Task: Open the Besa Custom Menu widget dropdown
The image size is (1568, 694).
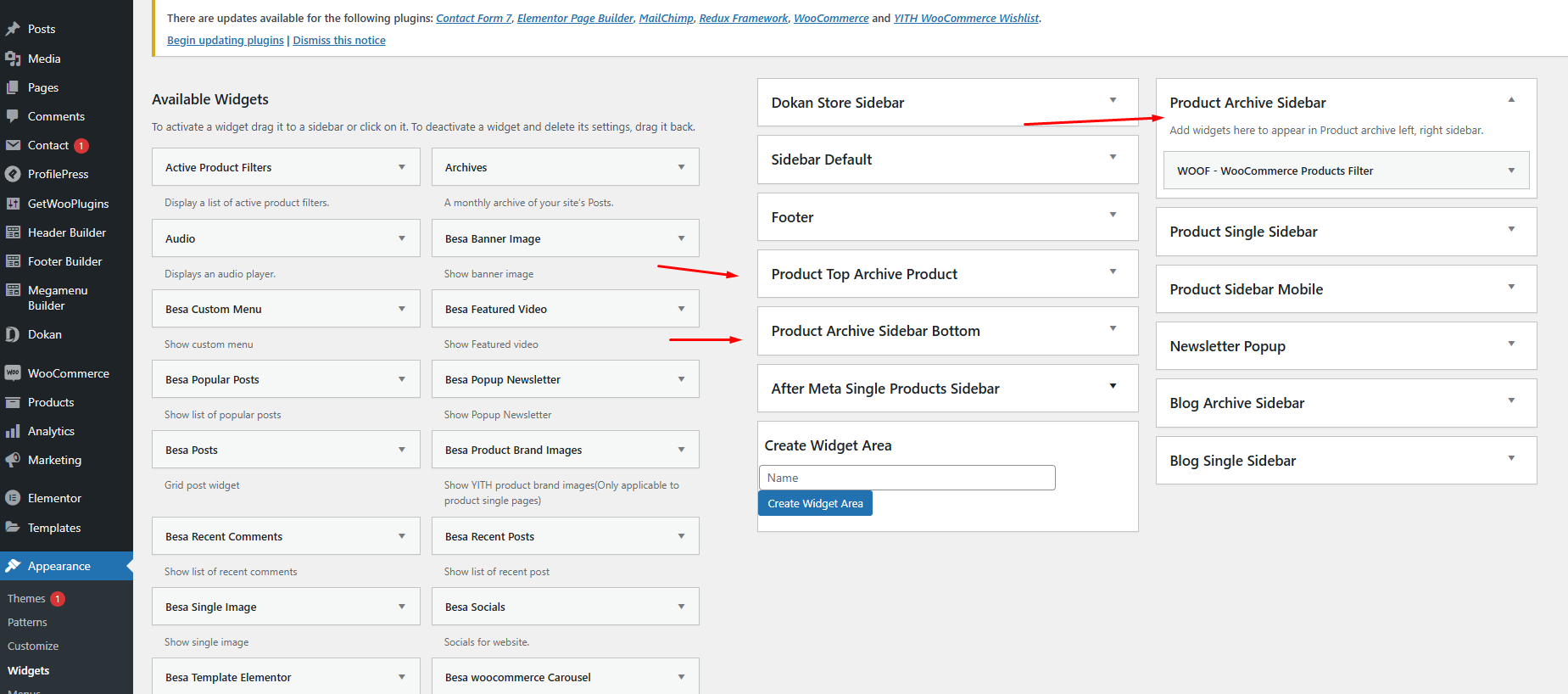Action: [402, 309]
